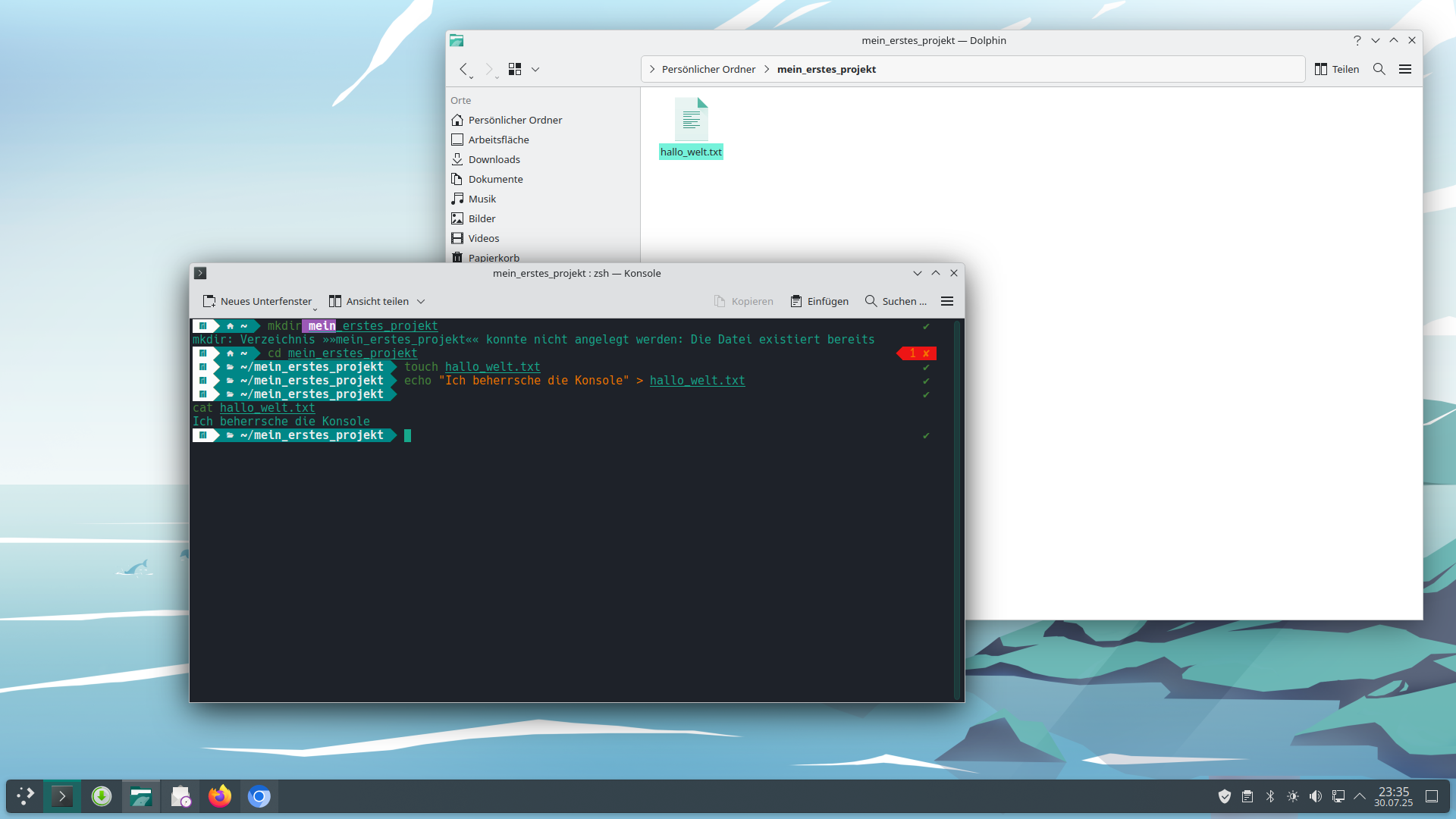Click Dolphin help question mark button
Image resolution: width=1456 pixels, height=819 pixels.
pos(1357,40)
